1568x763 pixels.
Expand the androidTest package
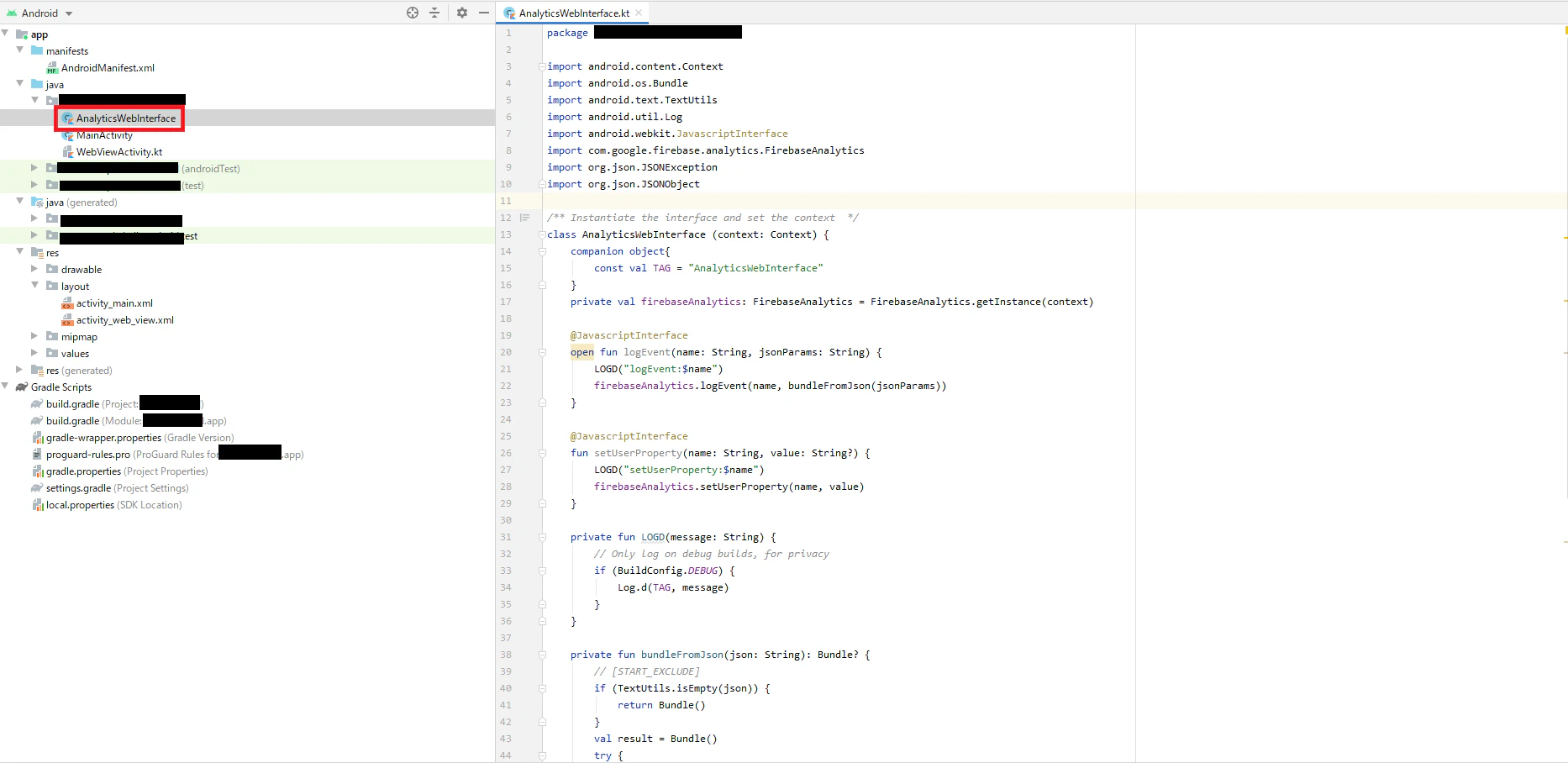tap(34, 168)
